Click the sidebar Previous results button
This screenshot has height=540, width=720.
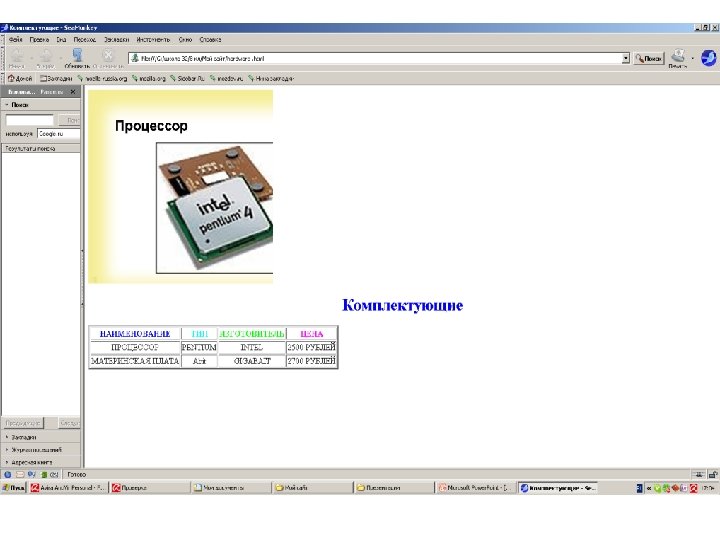pos(23,422)
